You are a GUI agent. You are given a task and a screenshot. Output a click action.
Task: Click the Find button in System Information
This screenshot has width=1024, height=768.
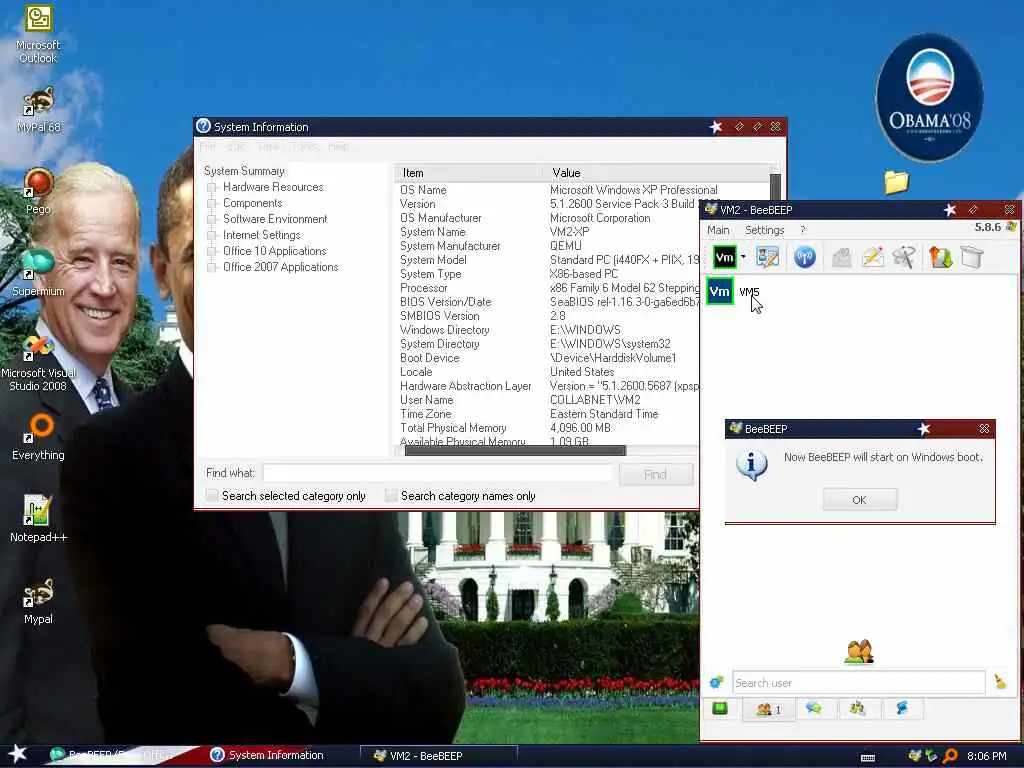[x=655, y=475]
